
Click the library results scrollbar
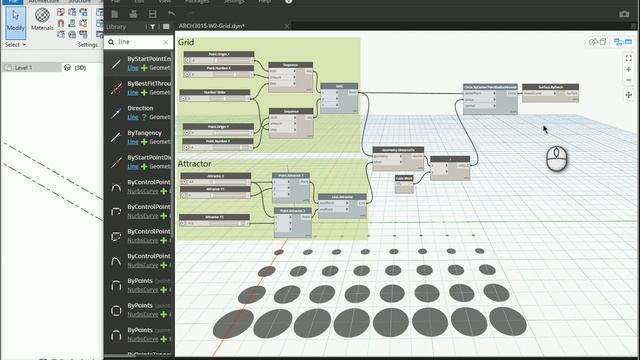pyautogui.click(x=172, y=145)
